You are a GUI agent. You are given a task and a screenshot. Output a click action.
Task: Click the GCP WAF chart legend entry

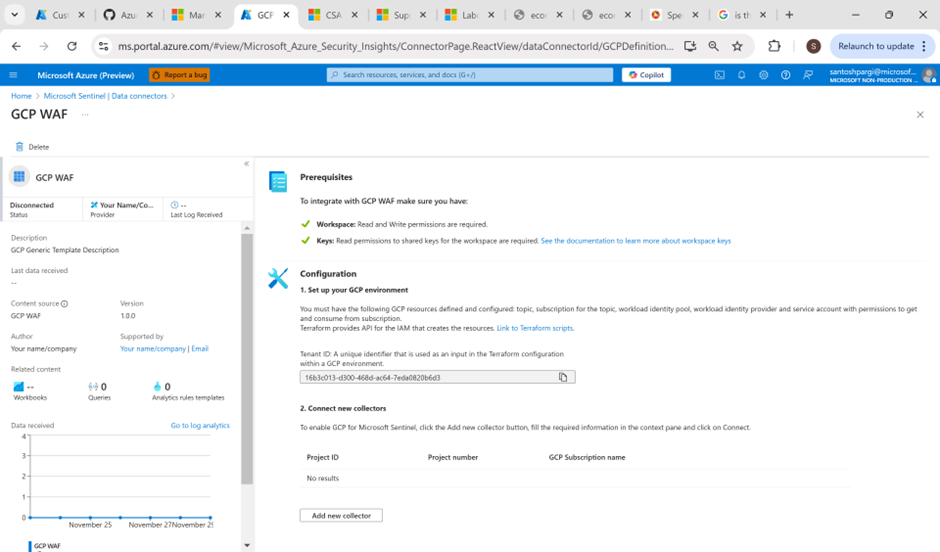(46, 546)
